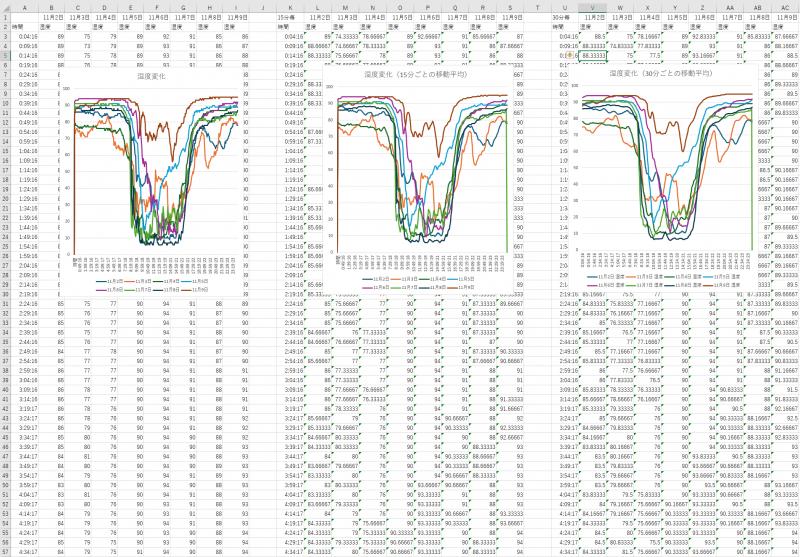Click the 時間 header cell in column A

(25, 26)
